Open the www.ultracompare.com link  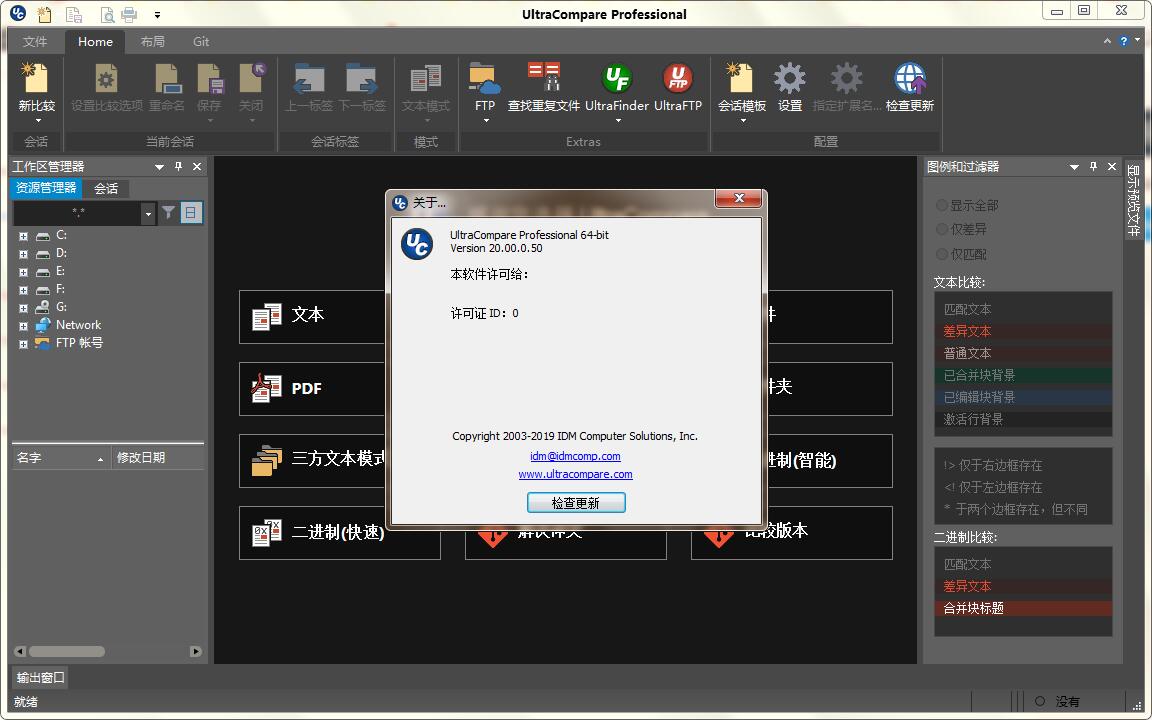tap(575, 474)
